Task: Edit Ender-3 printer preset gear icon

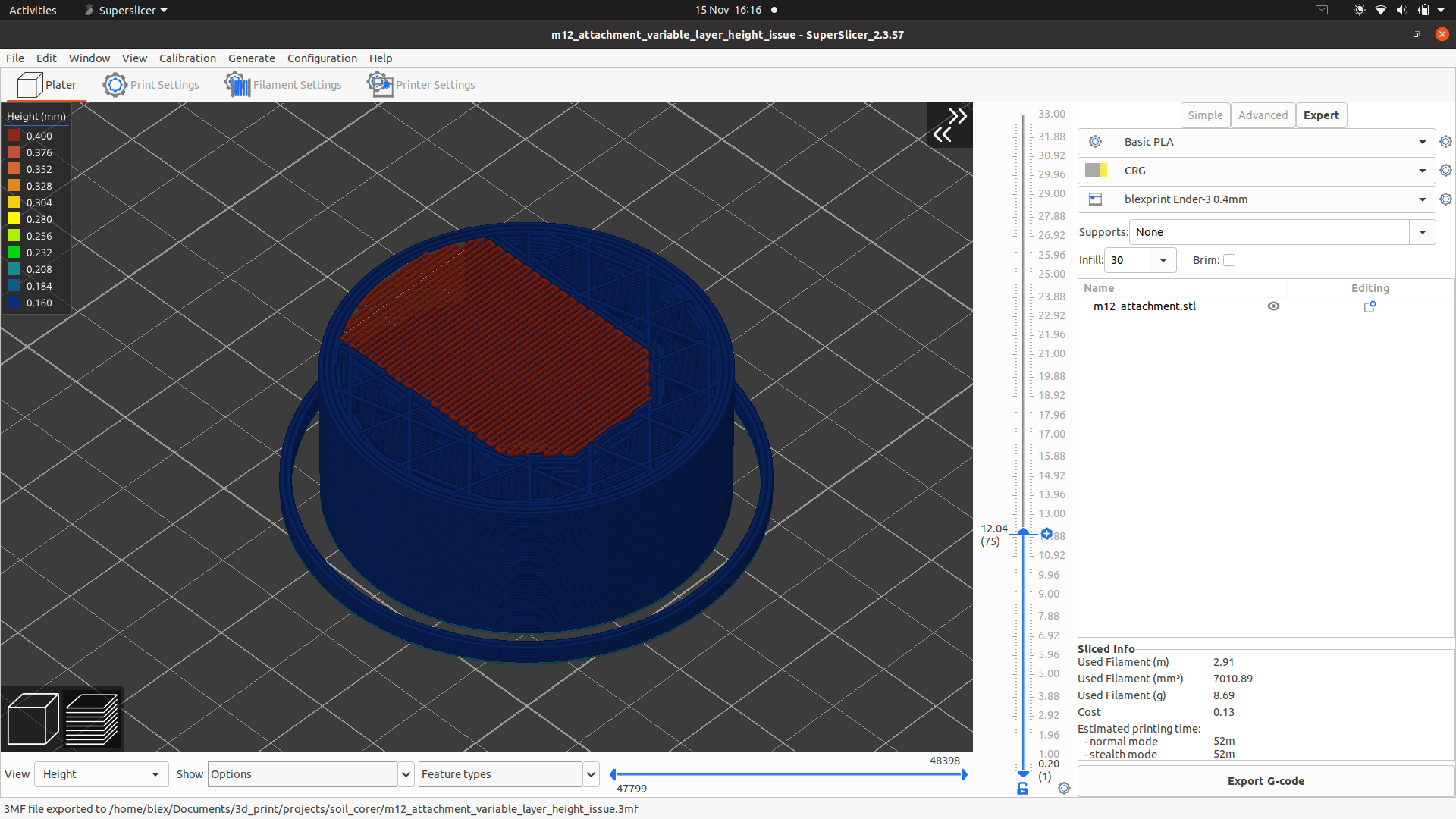Action: (x=1445, y=199)
